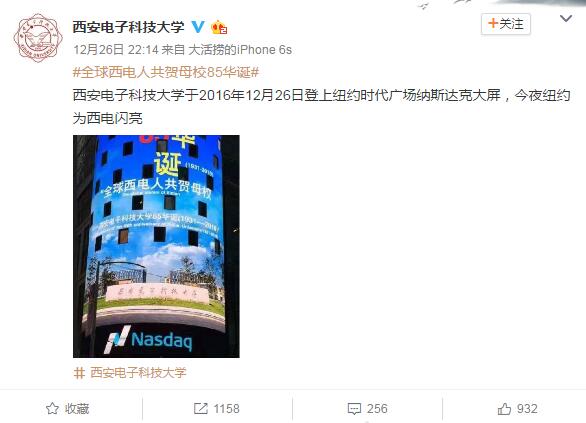Click the 收藏 favorite label

pyautogui.click(x=77, y=408)
